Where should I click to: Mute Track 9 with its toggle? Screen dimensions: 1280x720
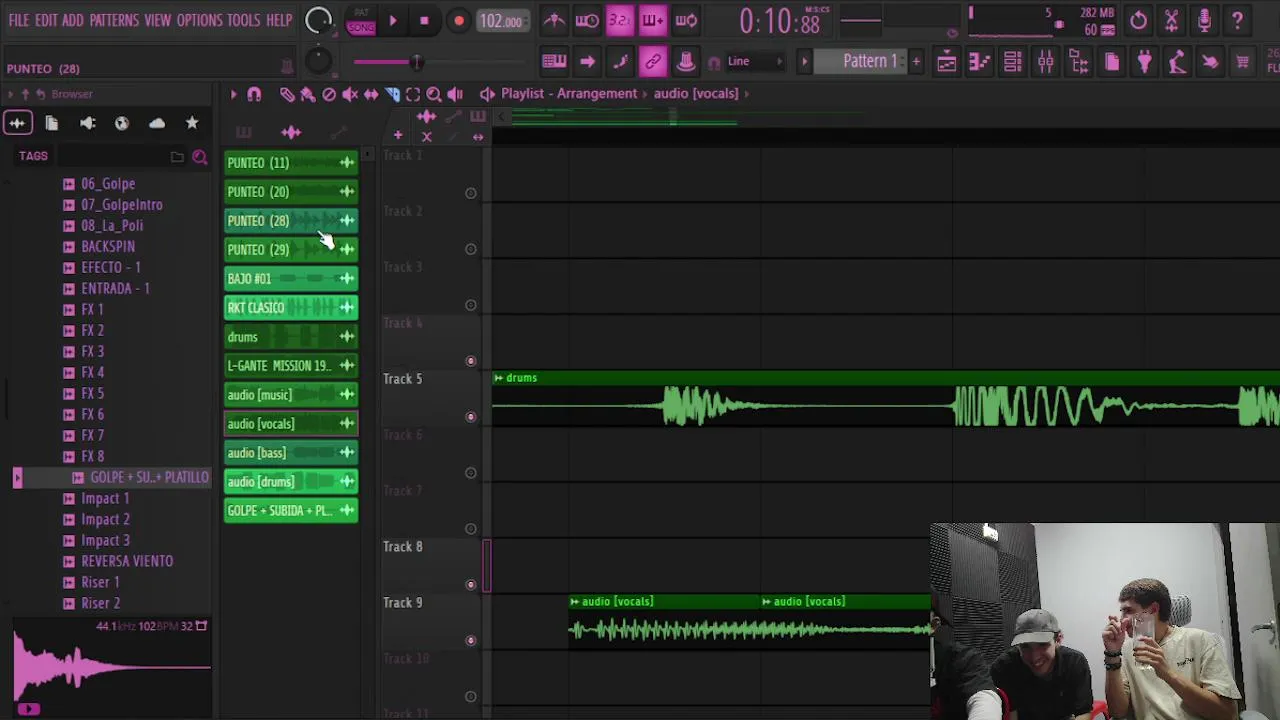coord(471,641)
